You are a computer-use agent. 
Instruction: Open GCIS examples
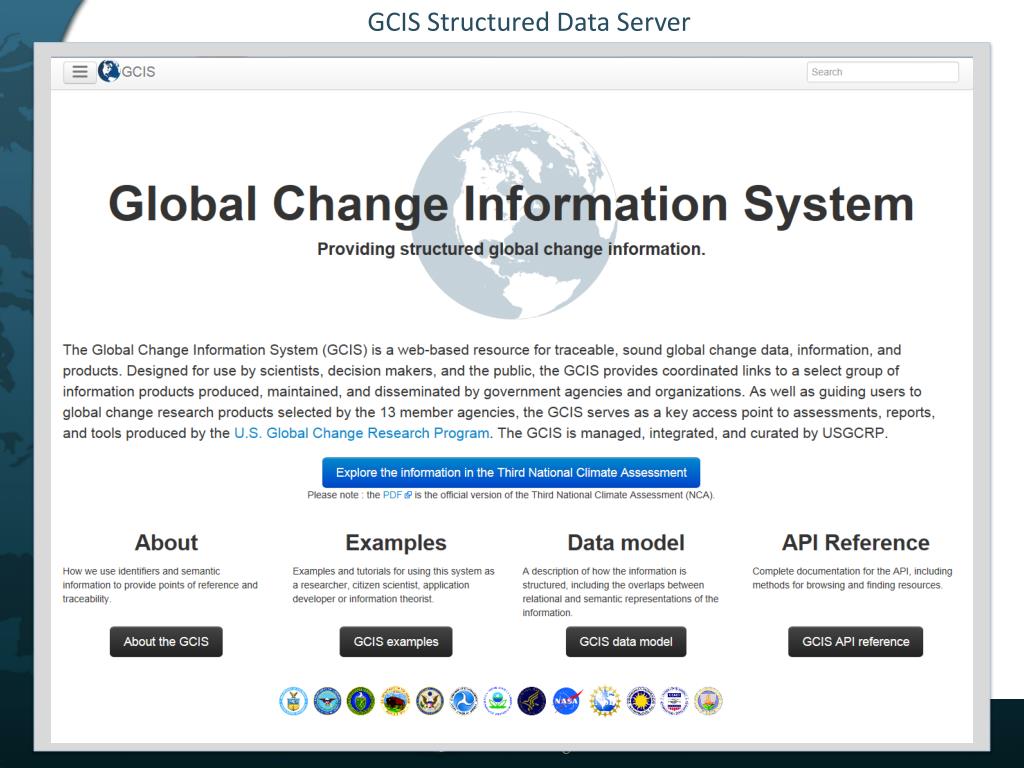coord(396,642)
